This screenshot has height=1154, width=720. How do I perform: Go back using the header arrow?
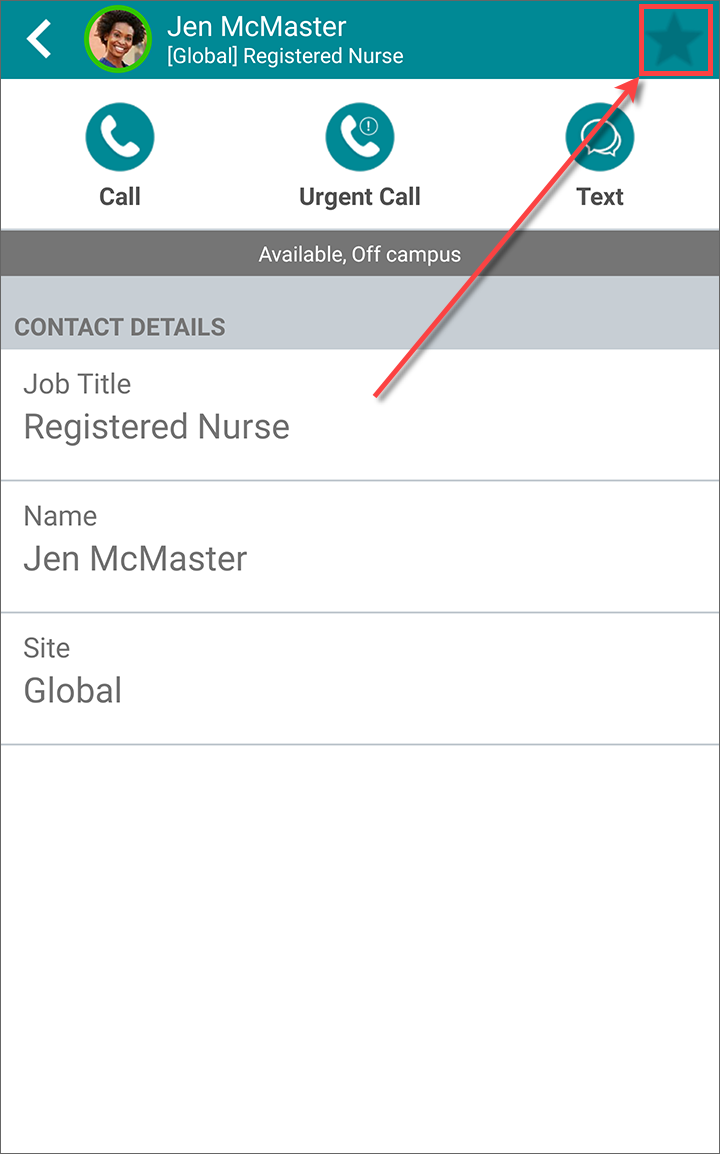click(x=40, y=40)
